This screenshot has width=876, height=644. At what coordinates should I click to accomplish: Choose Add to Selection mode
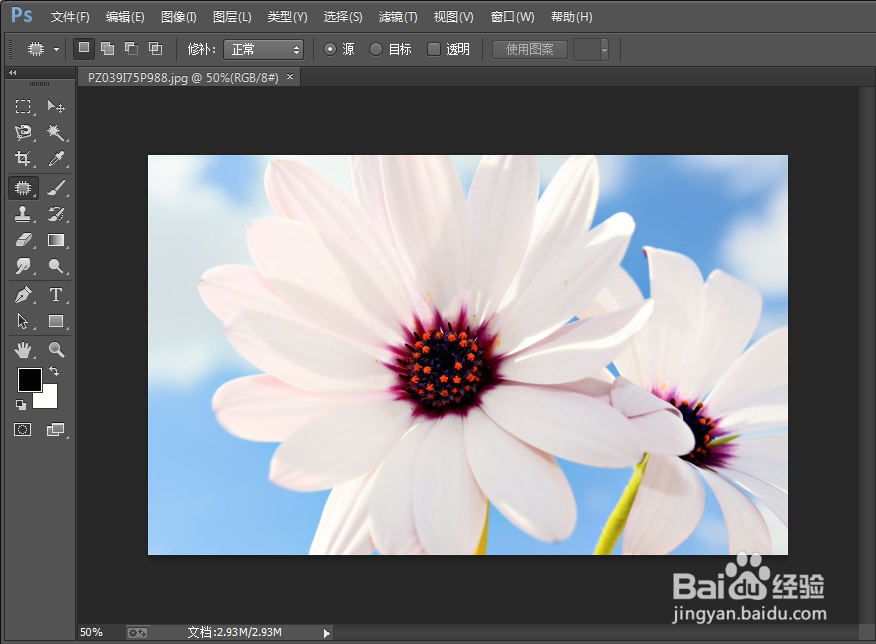107,49
